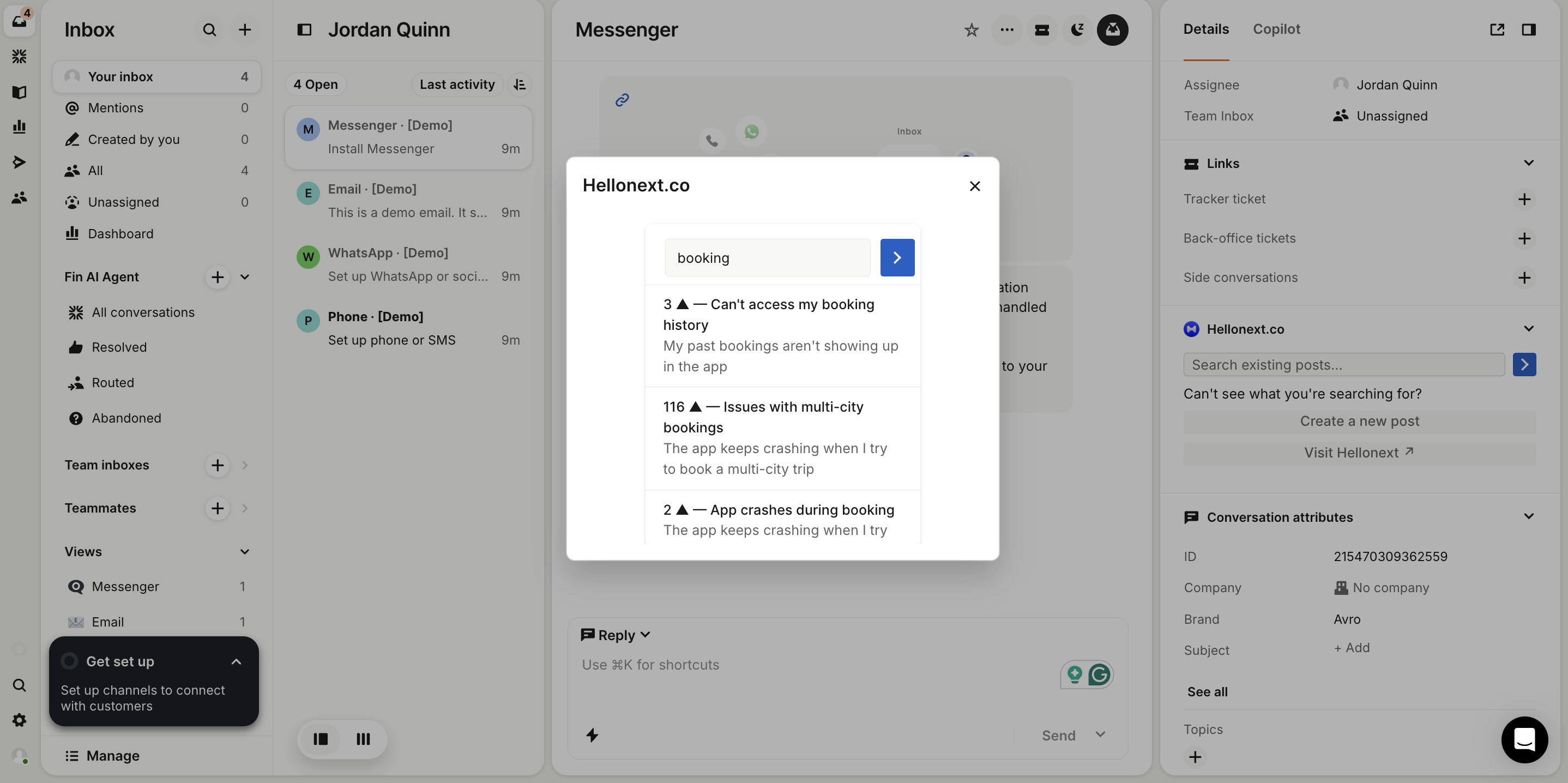Open the Dashboard item
The width and height of the screenshot is (1568, 783).
pyautogui.click(x=156, y=234)
